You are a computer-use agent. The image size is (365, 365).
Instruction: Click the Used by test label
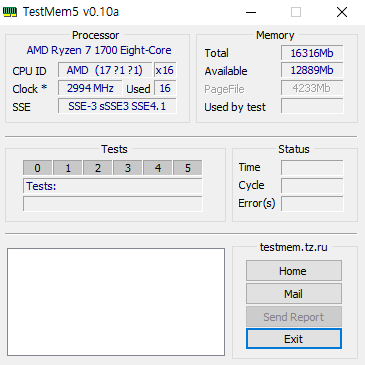235,107
